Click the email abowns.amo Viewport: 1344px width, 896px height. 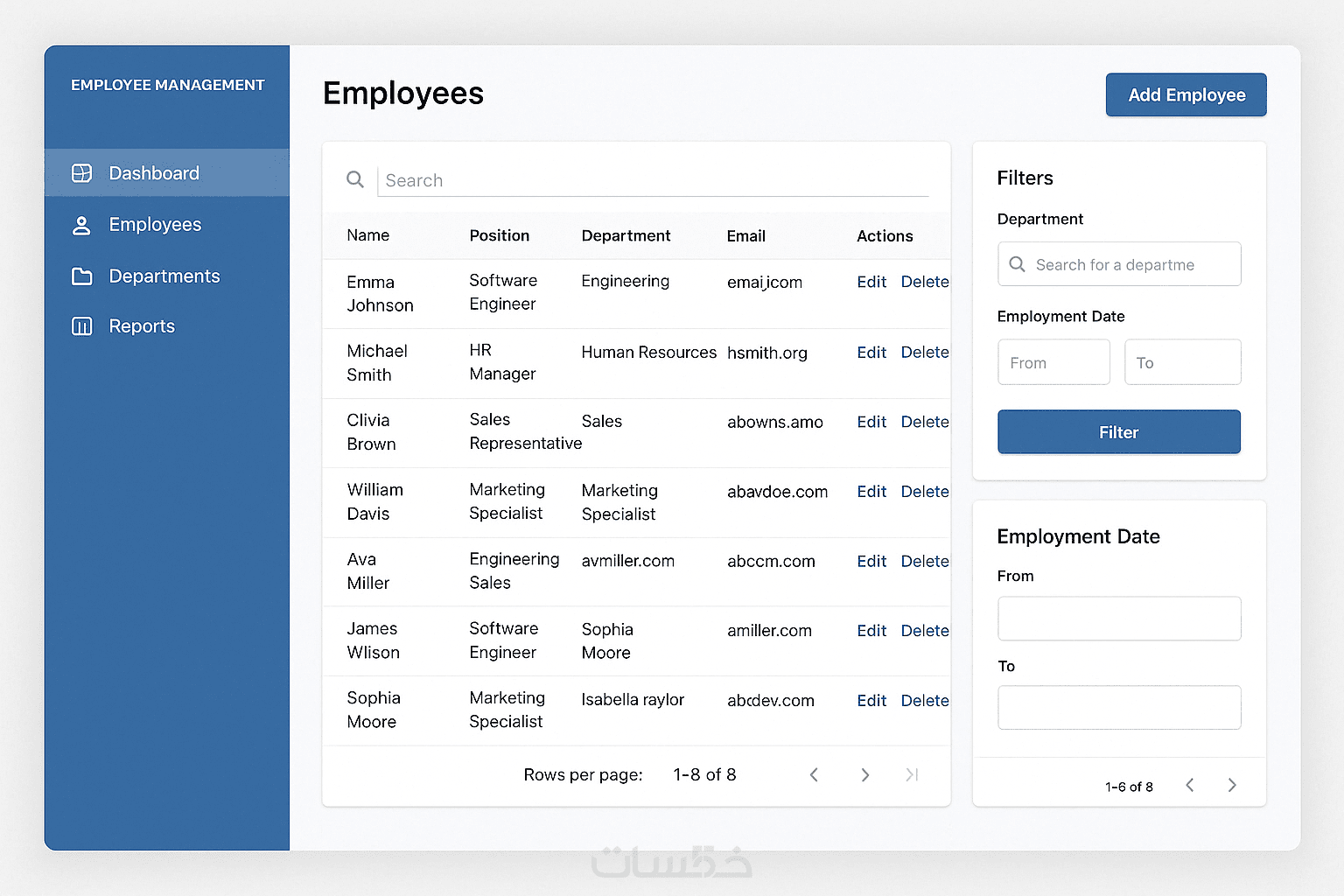coord(775,422)
